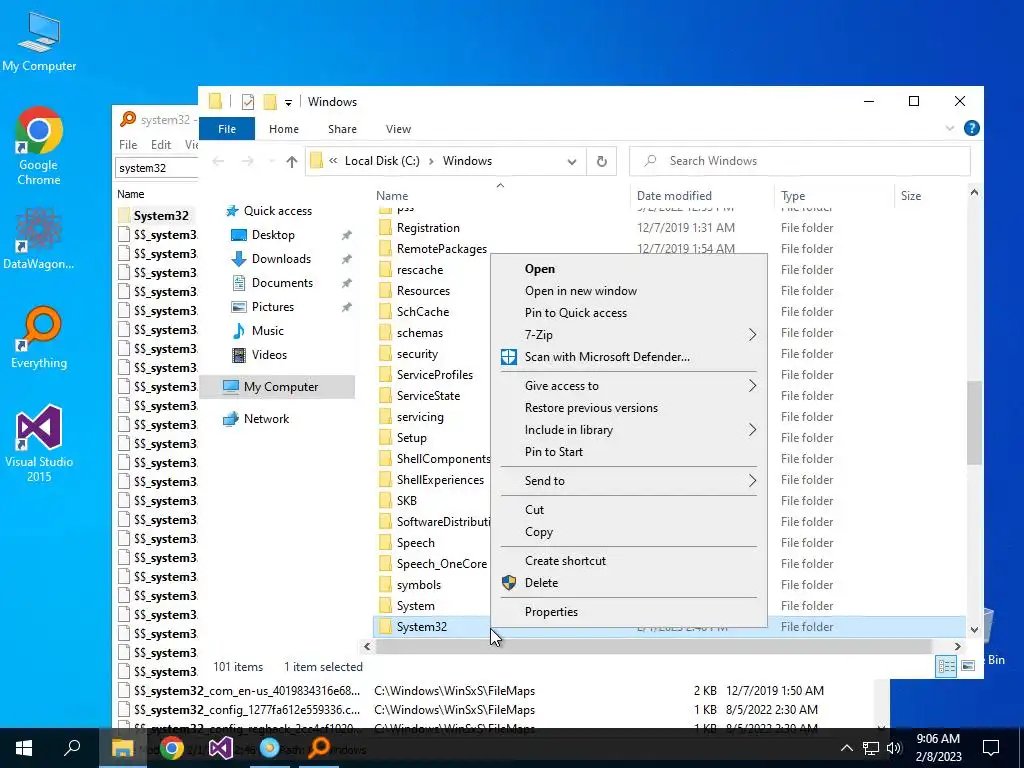The height and width of the screenshot is (768, 1024).
Task: Go up one folder level arrow
Action: 291,161
